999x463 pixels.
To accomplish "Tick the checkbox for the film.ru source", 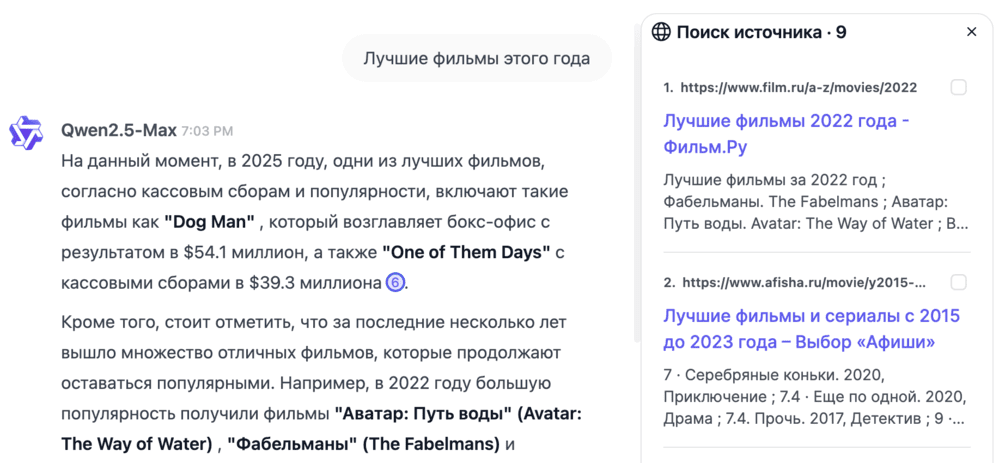I will point(958,88).
